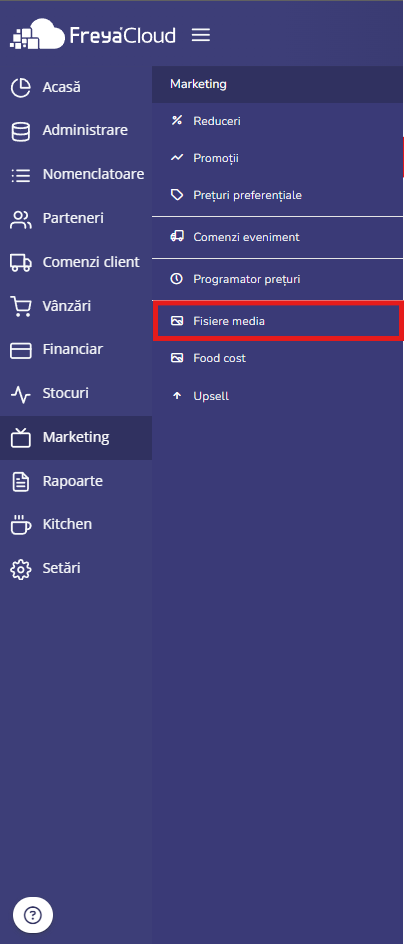The width and height of the screenshot is (404, 944).
Task: Click the Administrare database icon
Action: (21, 131)
